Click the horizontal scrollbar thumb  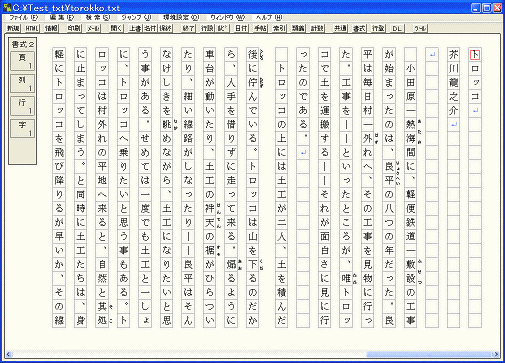429,354
